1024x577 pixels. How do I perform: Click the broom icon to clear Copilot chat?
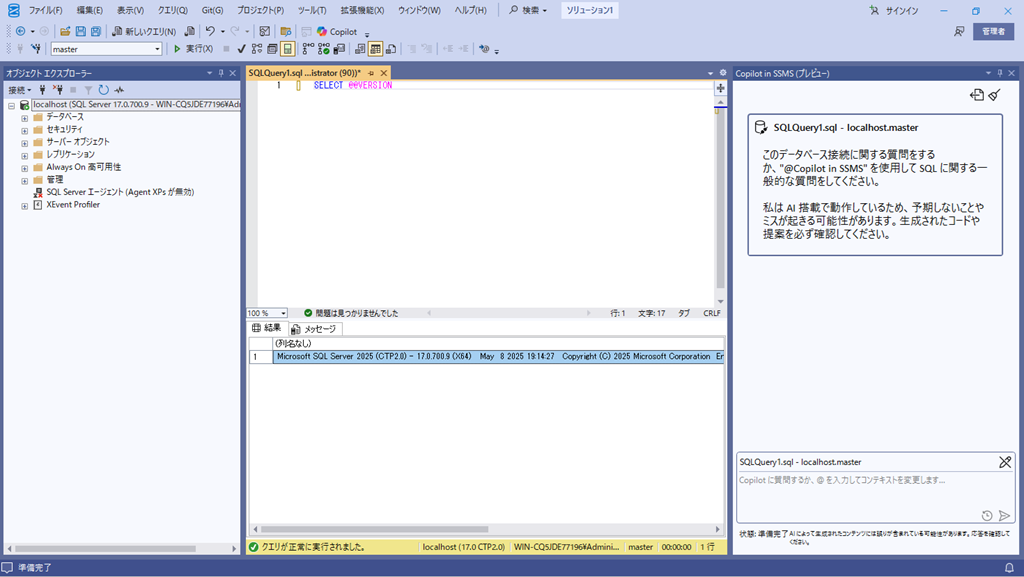pos(994,95)
